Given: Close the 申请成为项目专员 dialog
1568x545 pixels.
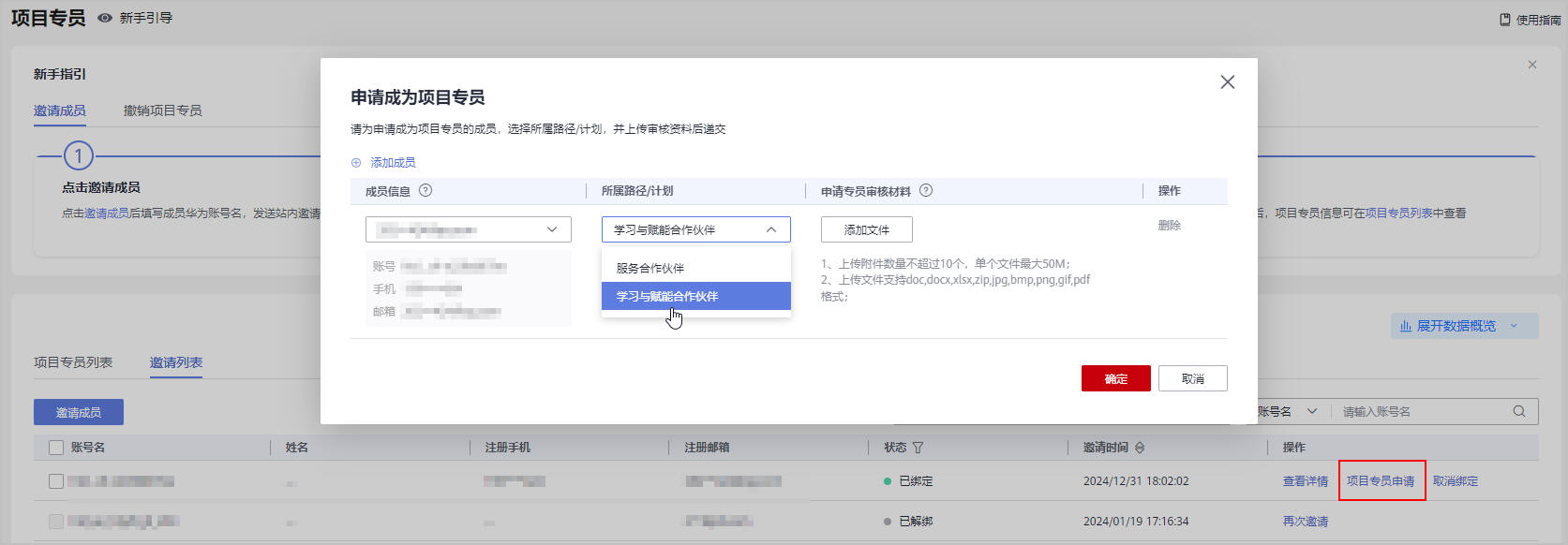Looking at the screenshot, I should coord(1227,82).
